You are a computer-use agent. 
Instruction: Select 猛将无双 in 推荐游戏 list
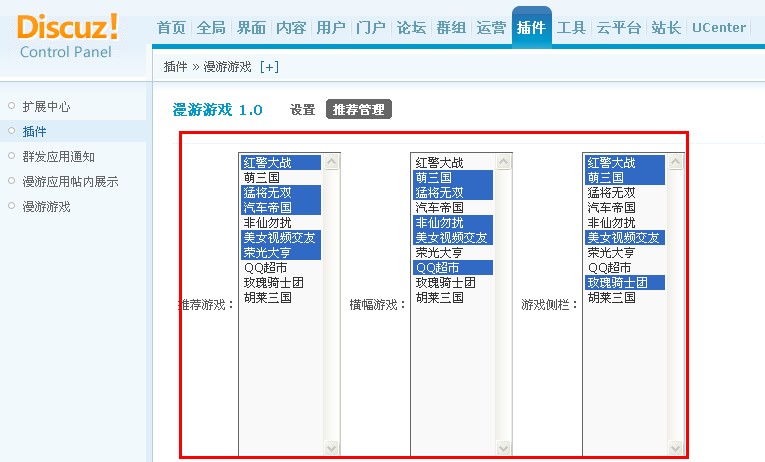click(281, 193)
